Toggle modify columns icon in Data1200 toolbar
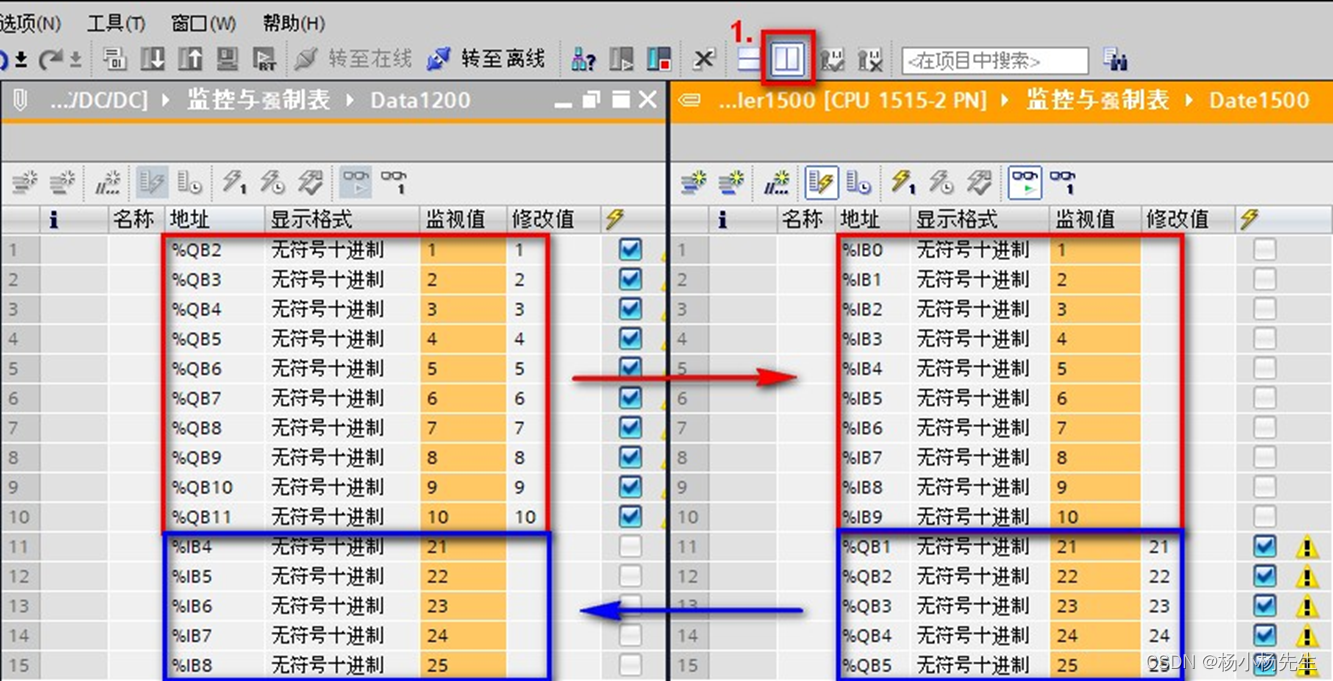Screen dimensions: 1333x681 pyautogui.click(x=152, y=182)
